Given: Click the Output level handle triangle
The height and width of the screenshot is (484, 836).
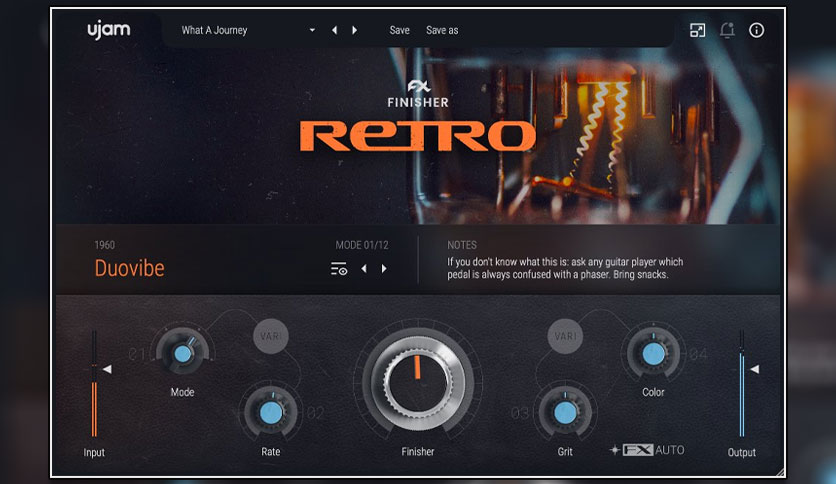Looking at the screenshot, I should 754,369.
